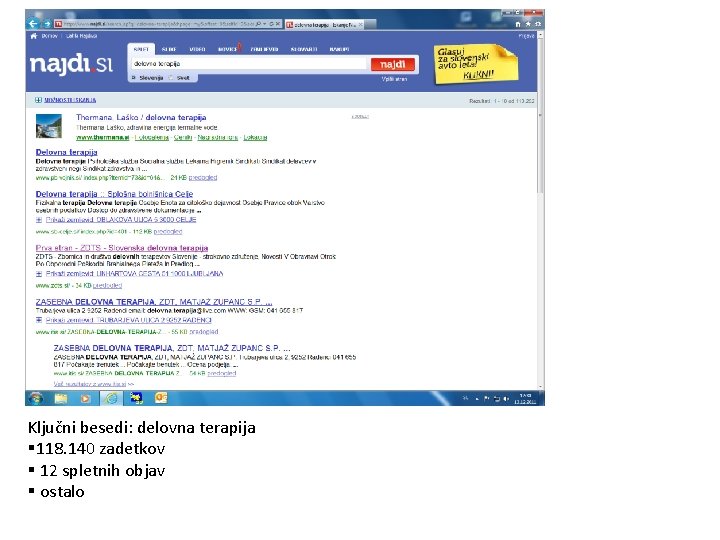Open Thermana Laško / delovna terapija result

click(x=141, y=118)
